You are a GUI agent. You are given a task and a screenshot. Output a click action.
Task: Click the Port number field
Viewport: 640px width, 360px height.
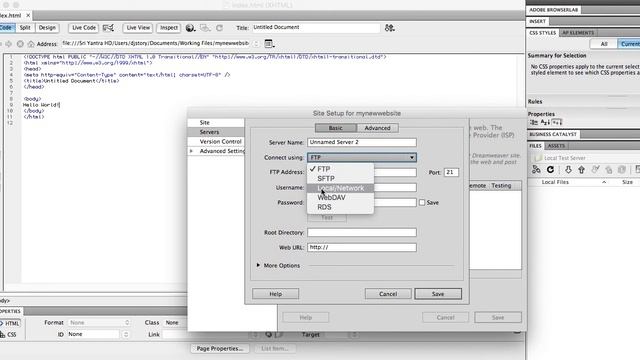pyautogui.click(x=451, y=172)
